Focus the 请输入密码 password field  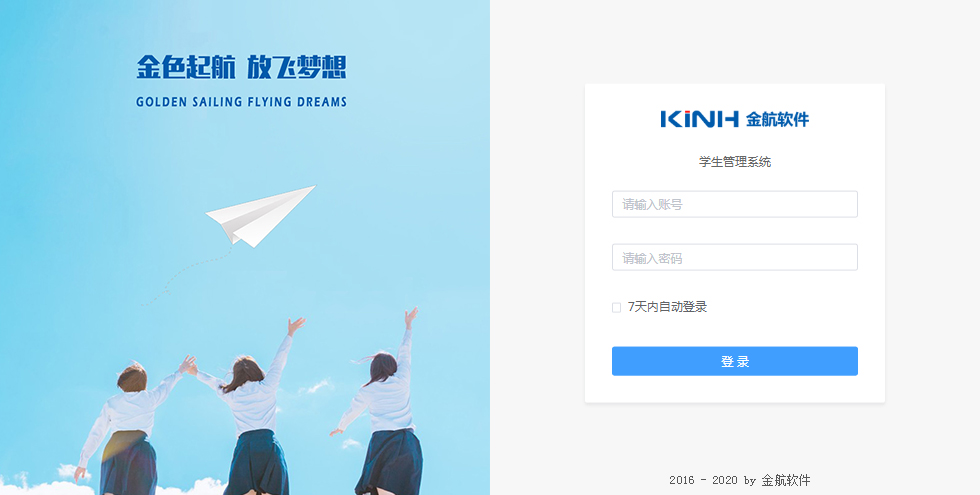click(x=734, y=258)
